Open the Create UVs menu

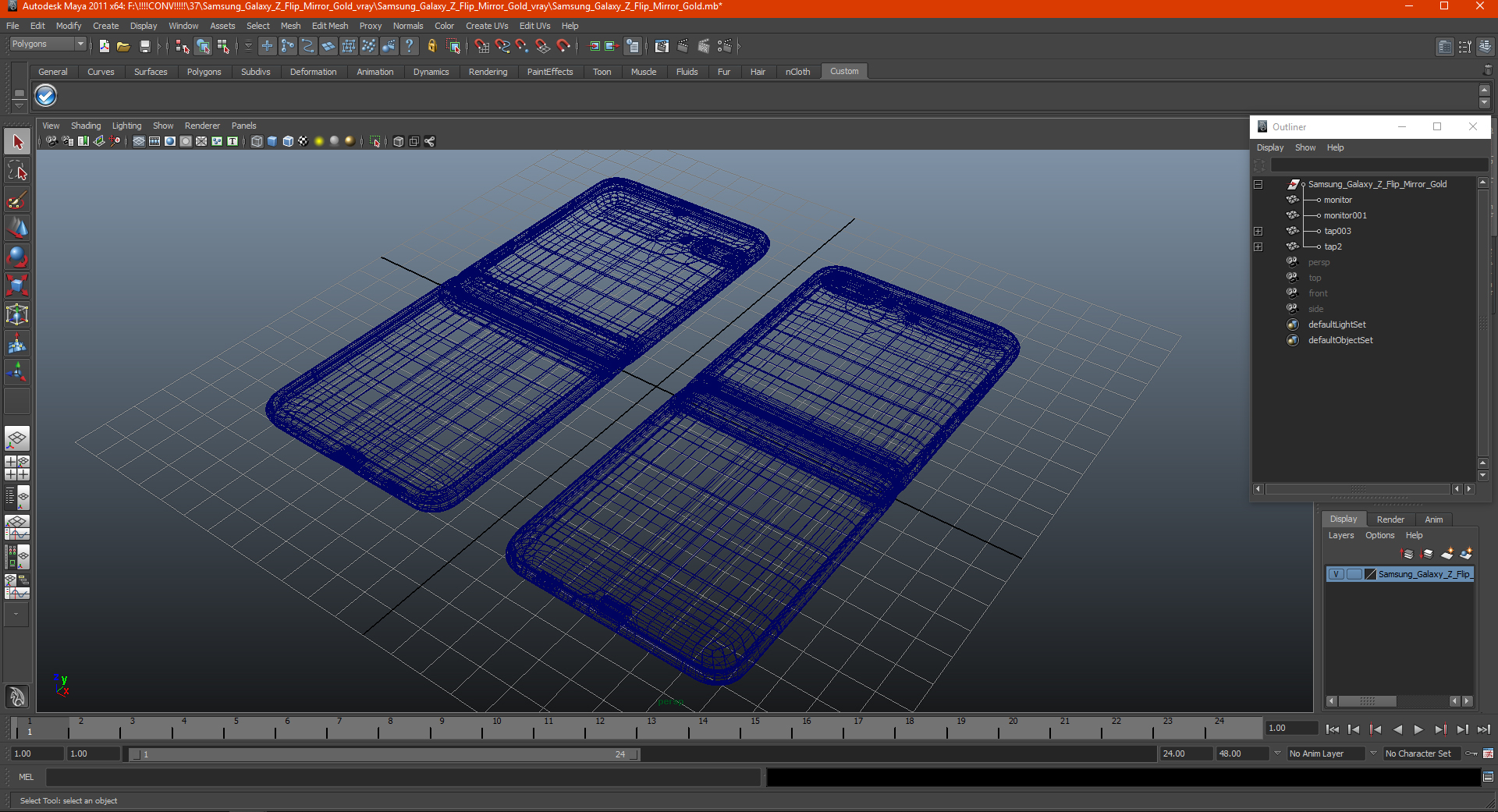tap(487, 26)
